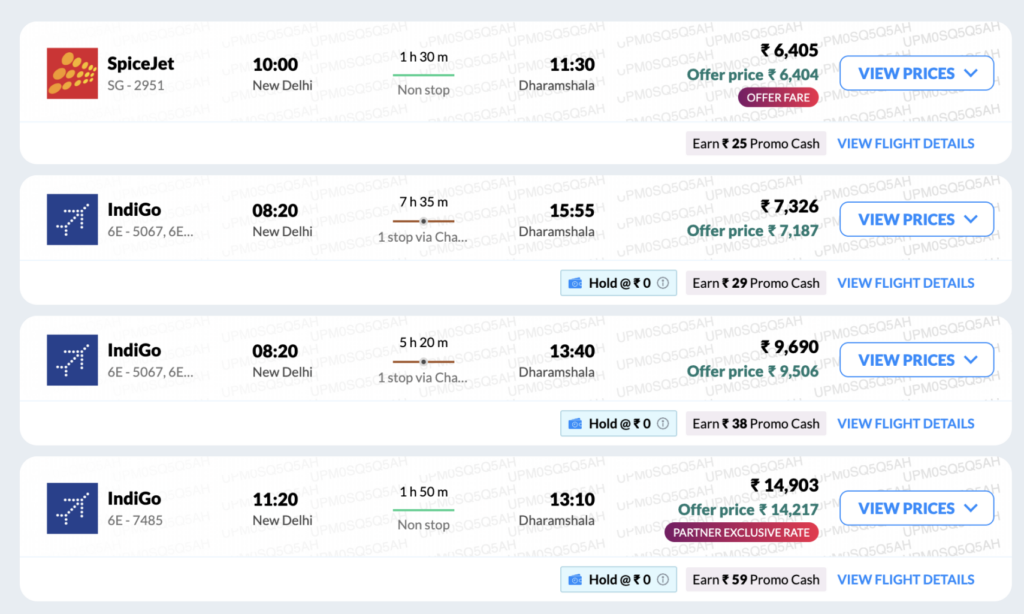Click 7 h 35 m duration

click(424, 202)
